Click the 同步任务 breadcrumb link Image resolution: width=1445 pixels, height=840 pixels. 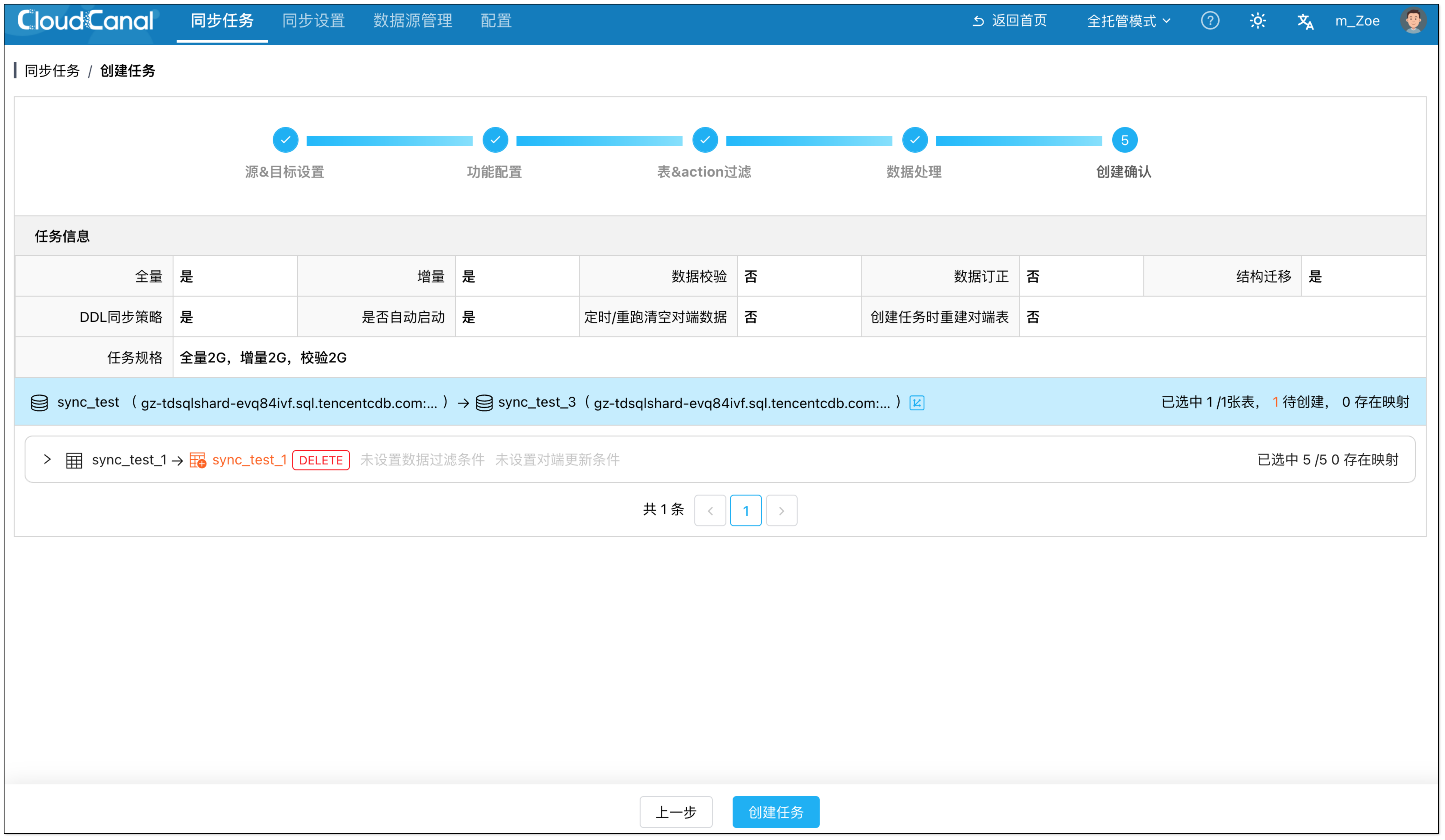(52, 71)
